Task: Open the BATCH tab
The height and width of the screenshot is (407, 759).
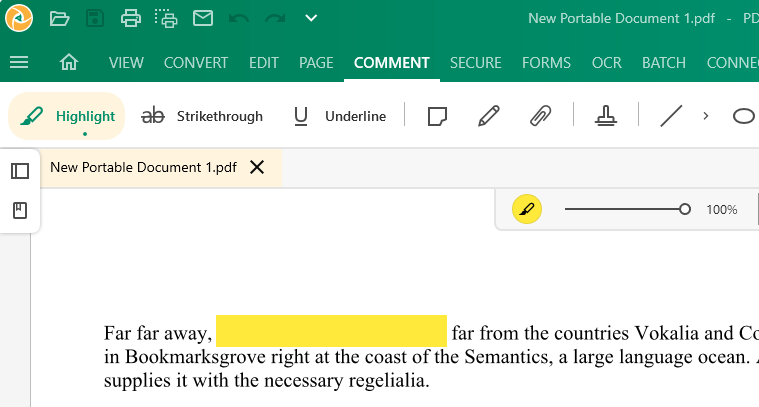Action: tap(664, 63)
